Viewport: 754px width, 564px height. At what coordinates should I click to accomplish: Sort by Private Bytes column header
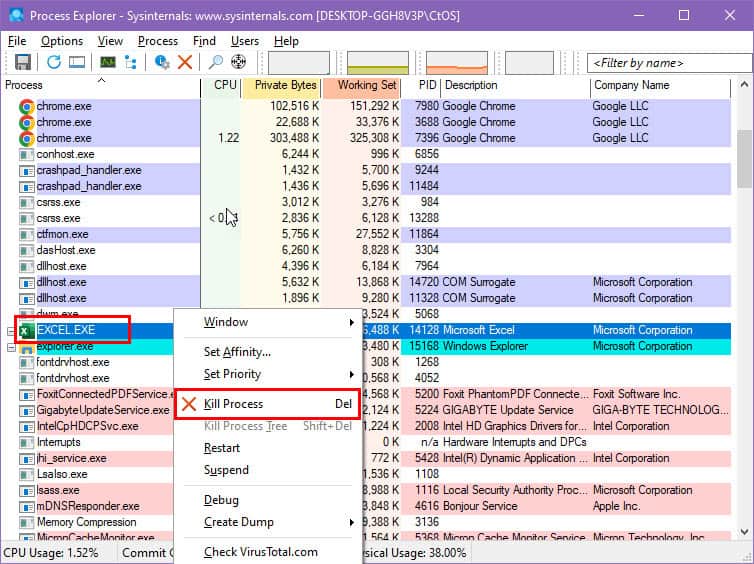pos(282,86)
